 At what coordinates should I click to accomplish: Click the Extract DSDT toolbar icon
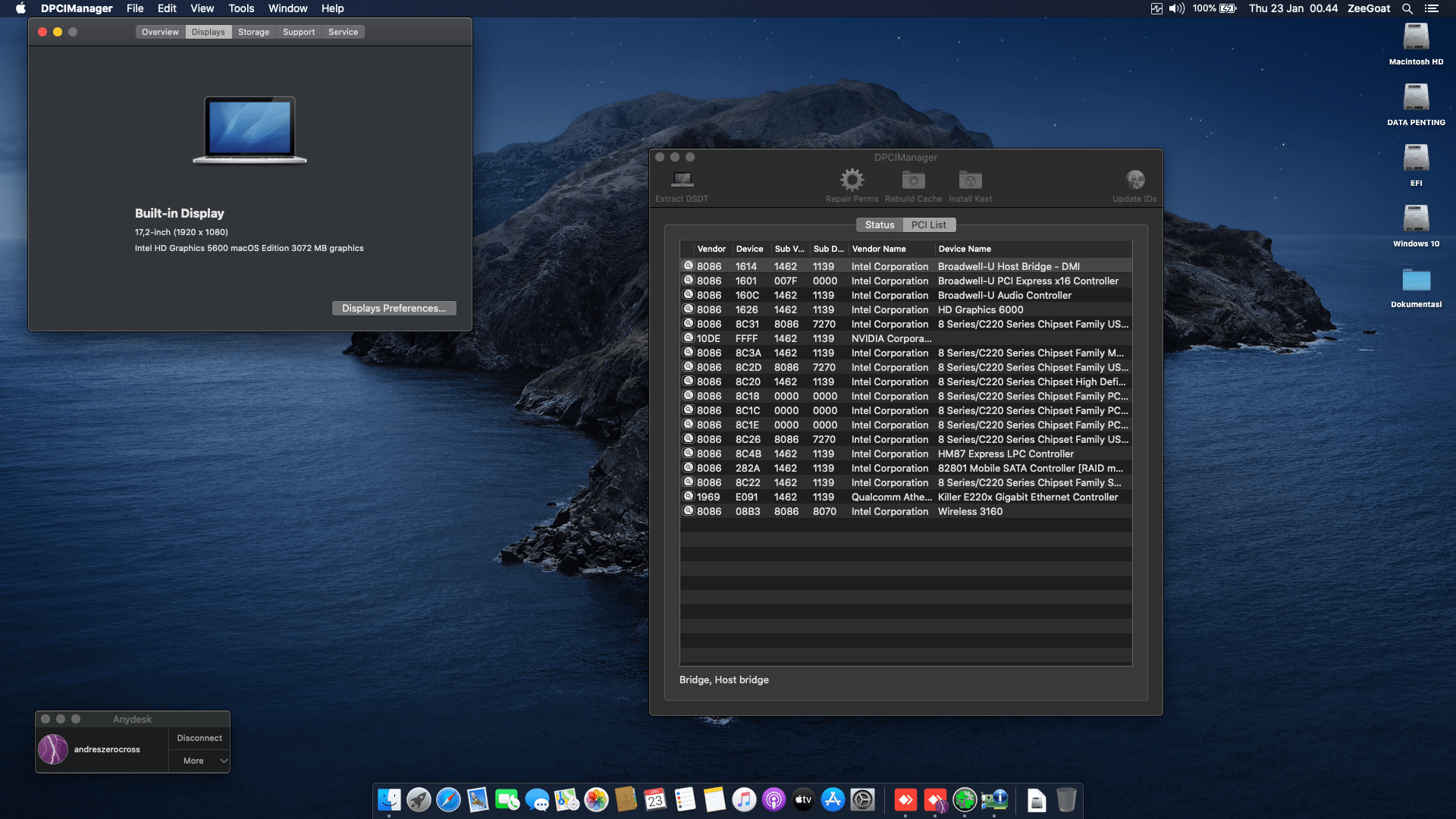click(x=682, y=180)
